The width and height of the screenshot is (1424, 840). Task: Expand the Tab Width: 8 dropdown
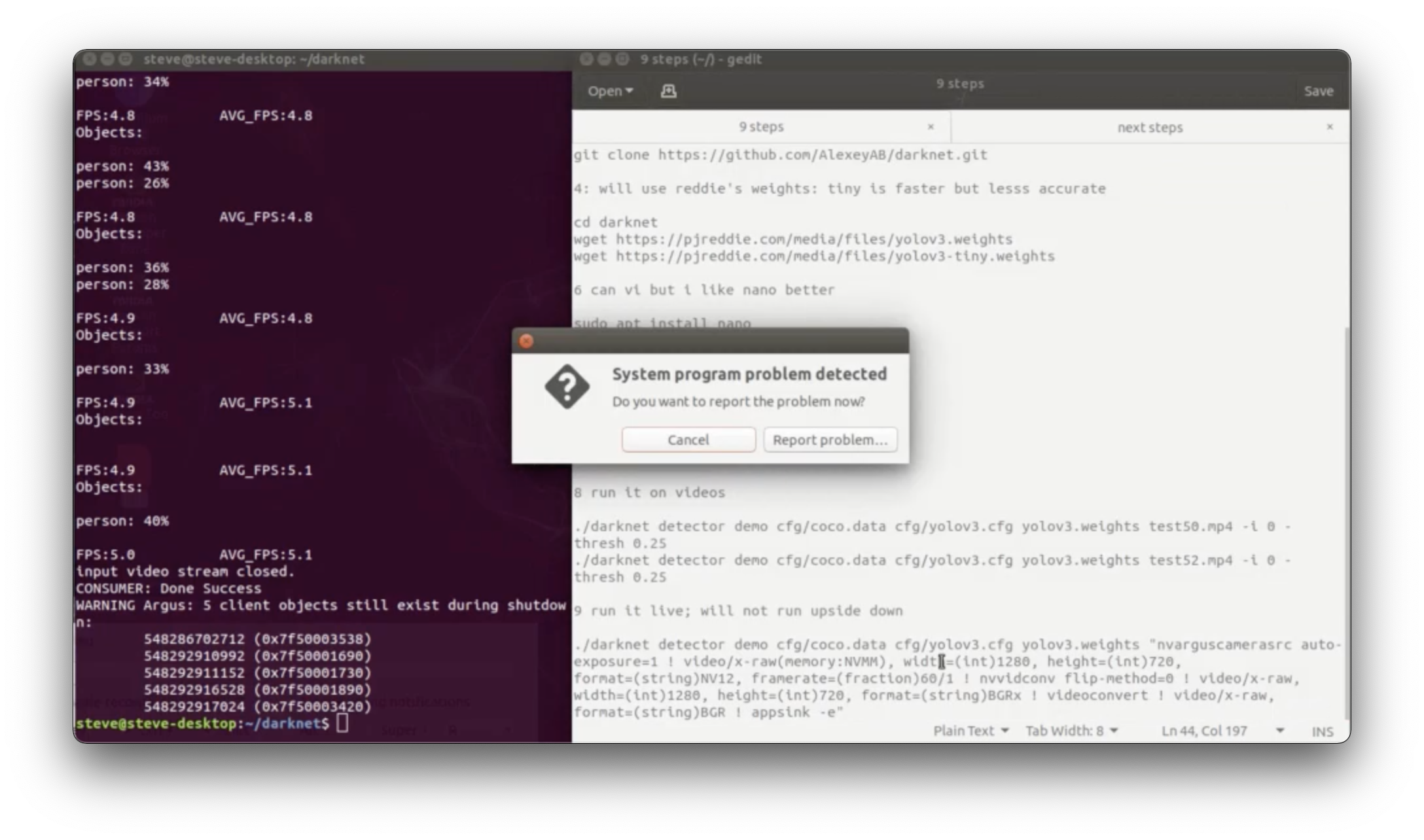pos(1071,731)
